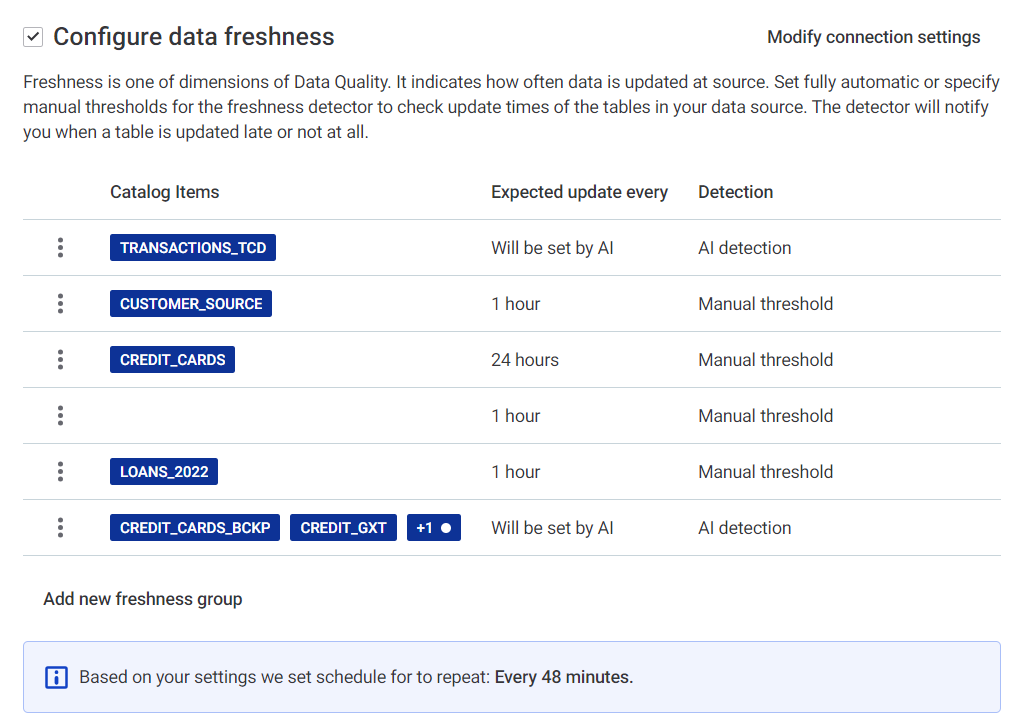
Task: Select the CUSTOMER_SOURCE catalog tag
Action: tap(191, 304)
